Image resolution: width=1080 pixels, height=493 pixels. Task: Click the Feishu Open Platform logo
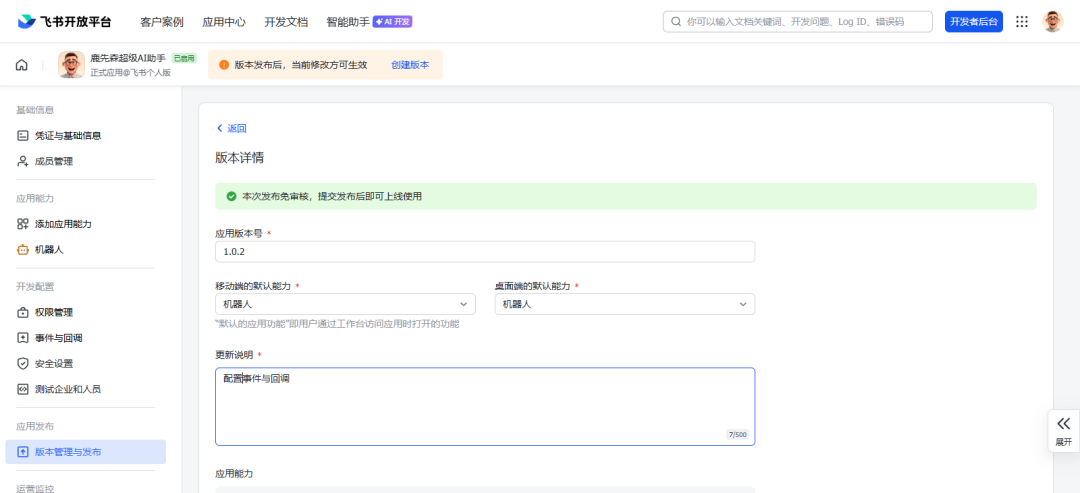coord(64,21)
